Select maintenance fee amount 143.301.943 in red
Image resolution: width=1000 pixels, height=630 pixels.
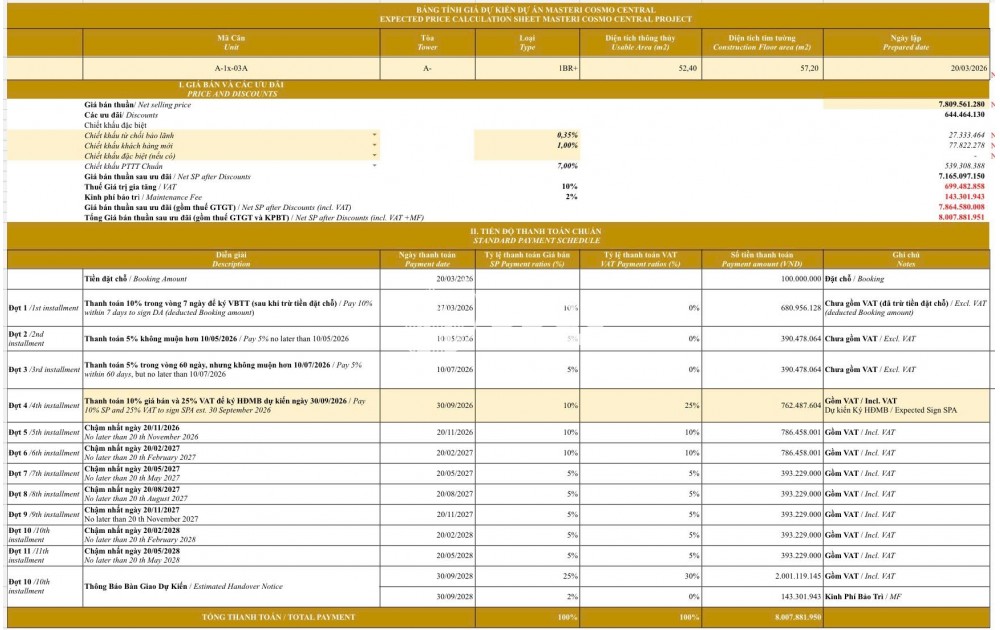click(964, 196)
